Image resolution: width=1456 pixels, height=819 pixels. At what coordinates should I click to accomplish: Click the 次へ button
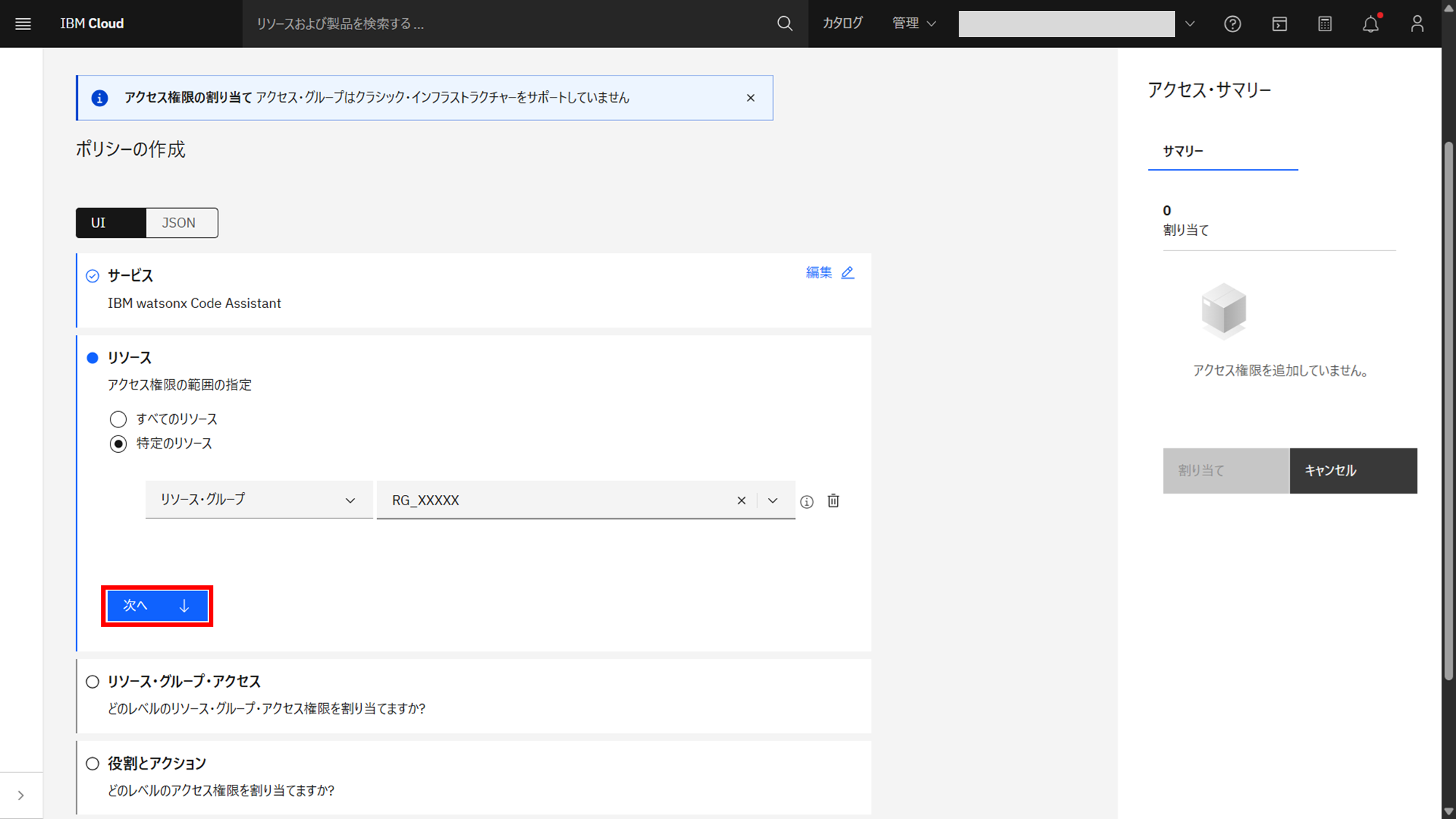[157, 606]
